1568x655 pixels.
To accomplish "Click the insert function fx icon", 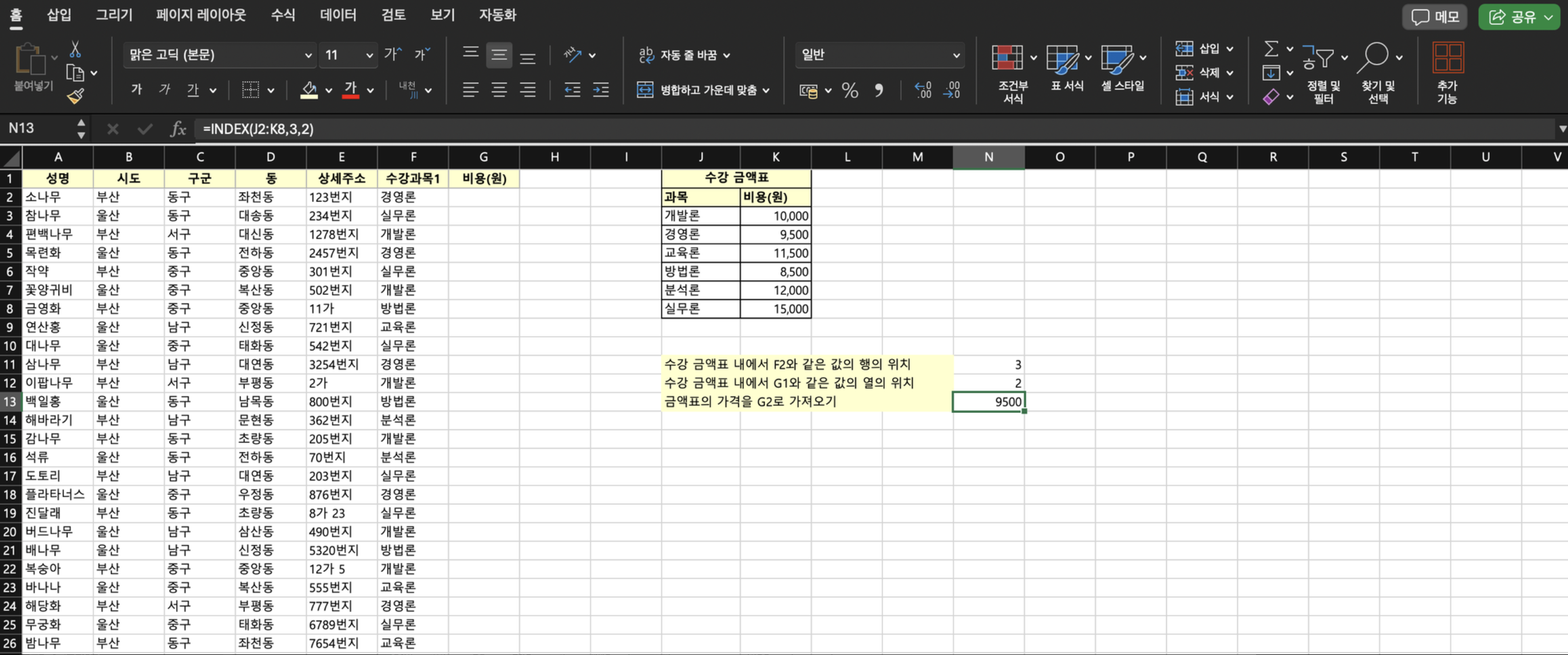I will coord(178,129).
